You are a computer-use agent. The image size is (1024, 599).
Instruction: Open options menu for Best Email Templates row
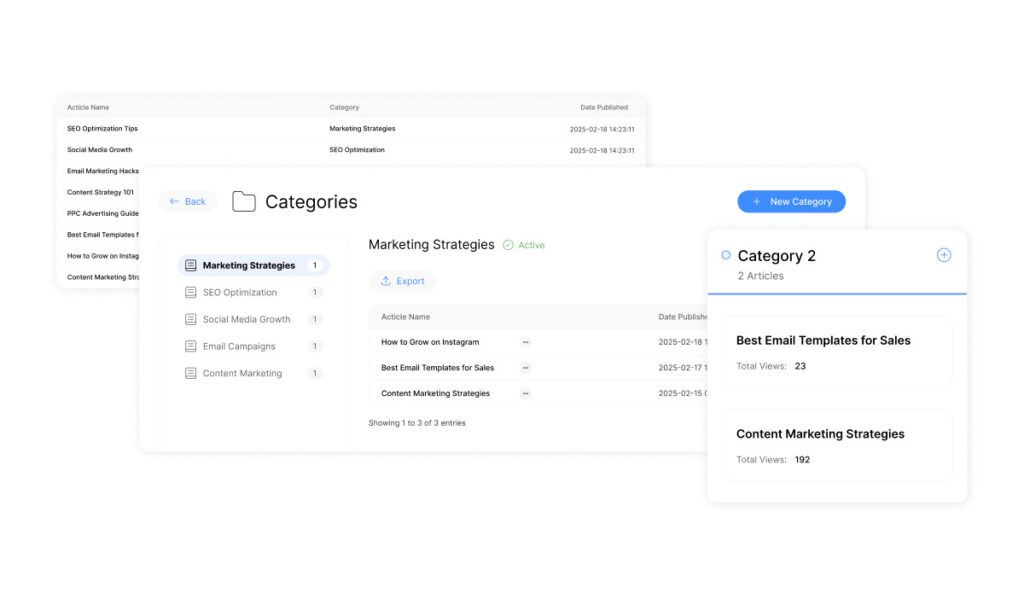[526, 368]
